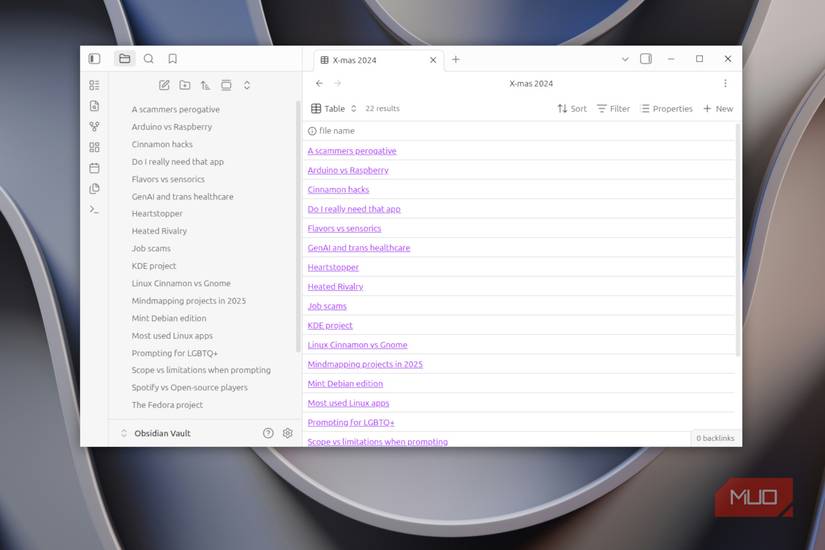Open the bookmarks icon
Screen dimensions: 825x550
point(173,58)
